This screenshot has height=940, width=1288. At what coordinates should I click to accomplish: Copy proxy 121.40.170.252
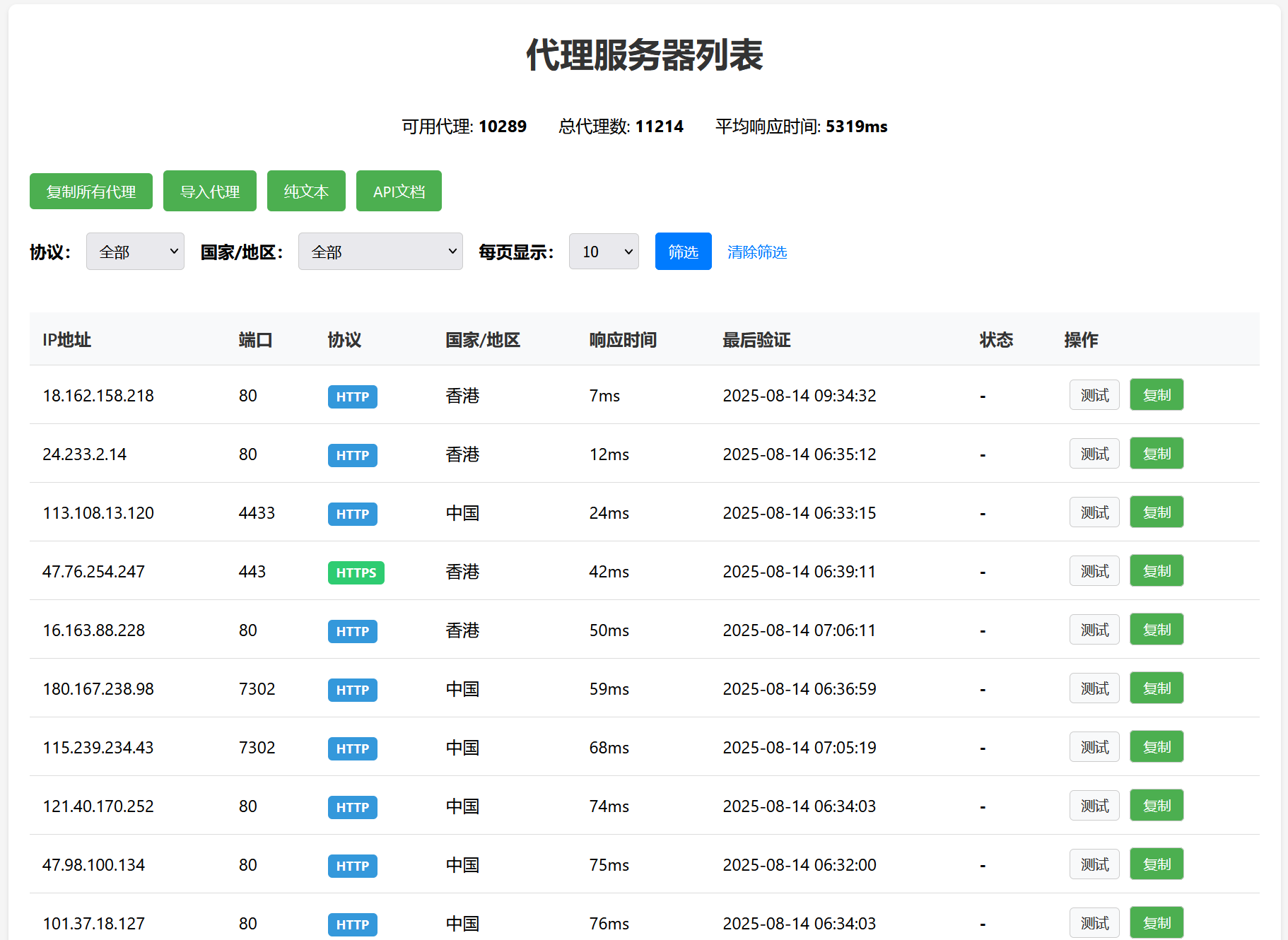(x=1157, y=806)
